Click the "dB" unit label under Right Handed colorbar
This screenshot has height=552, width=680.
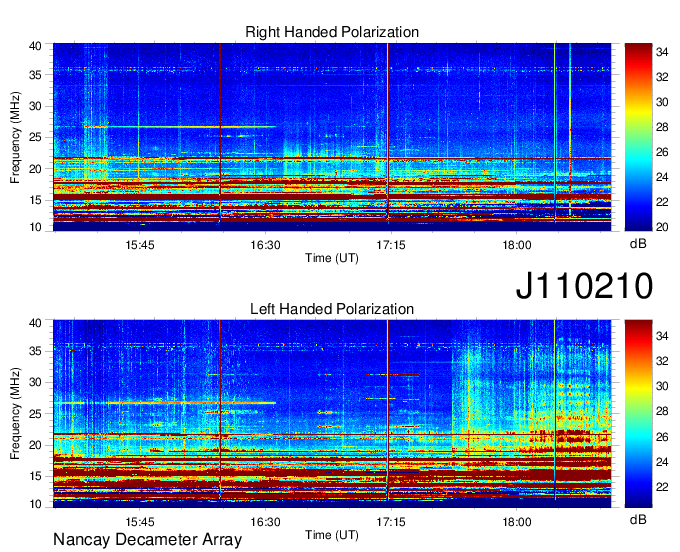tap(638, 244)
